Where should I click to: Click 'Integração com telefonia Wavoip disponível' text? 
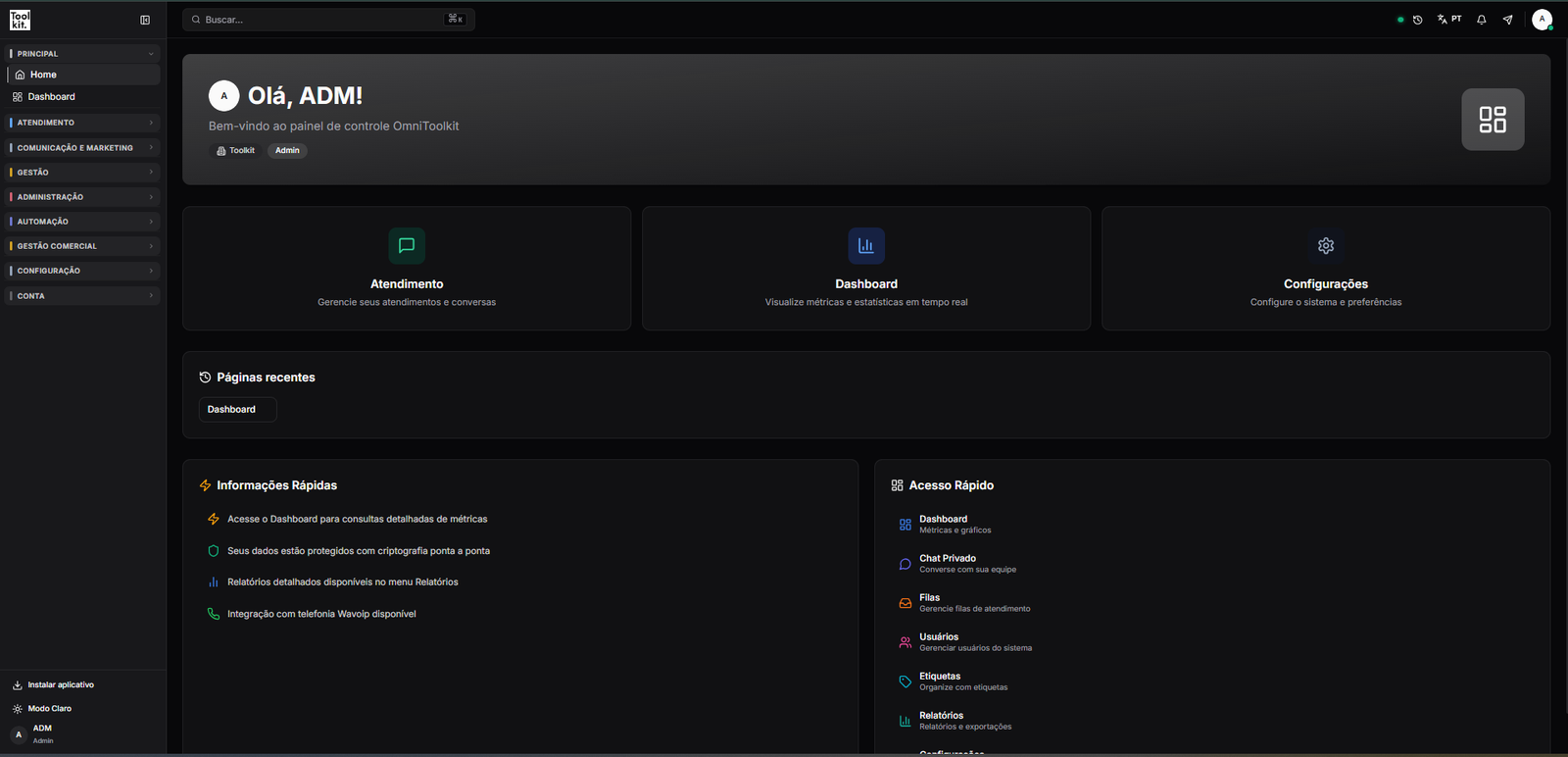(x=321, y=614)
